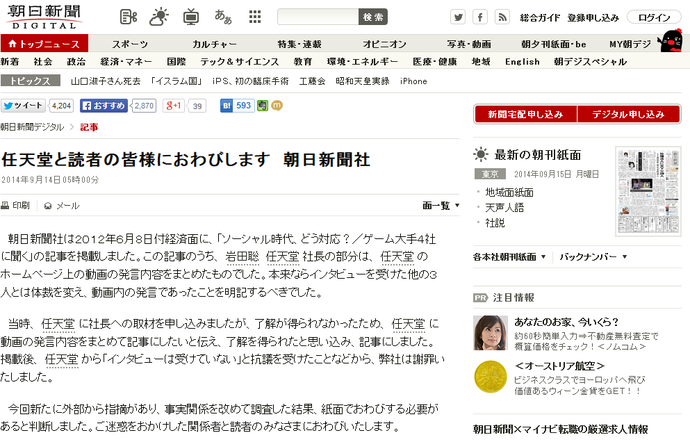The height and width of the screenshot is (442, 690).
Task: Click the green Evernote clip icon
Action: pyautogui.click(x=263, y=106)
